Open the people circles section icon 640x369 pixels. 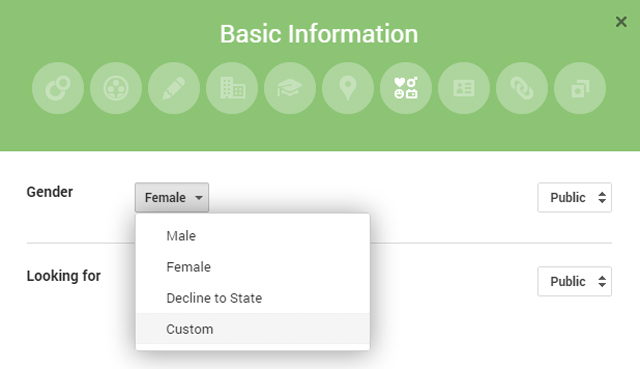pyautogui.click(x=116, y=88)
